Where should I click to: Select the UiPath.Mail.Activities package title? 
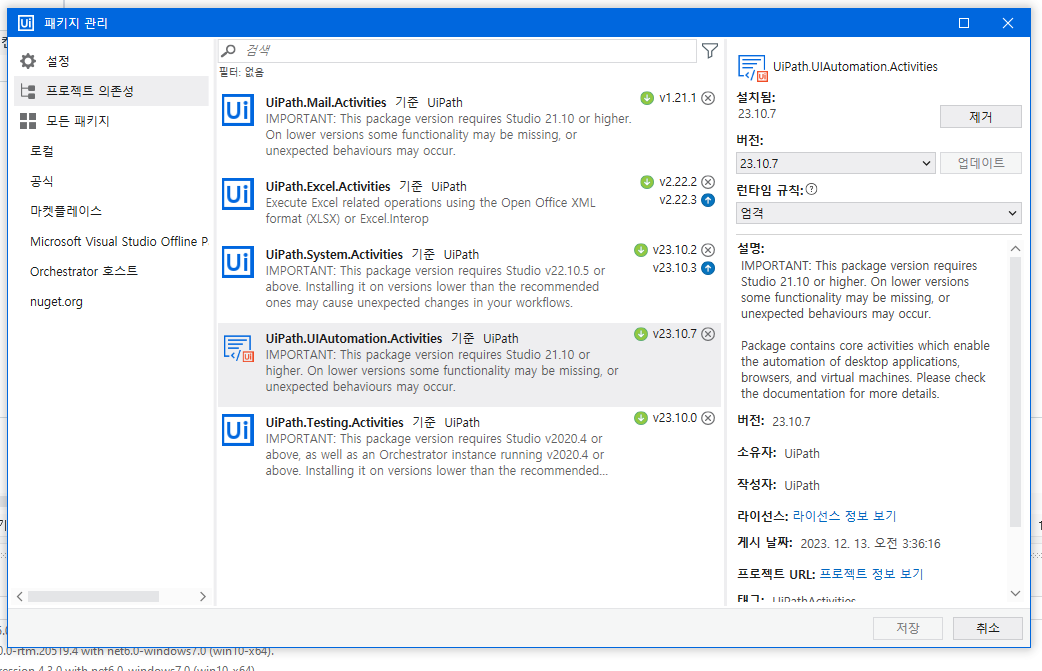coord(326,103)
